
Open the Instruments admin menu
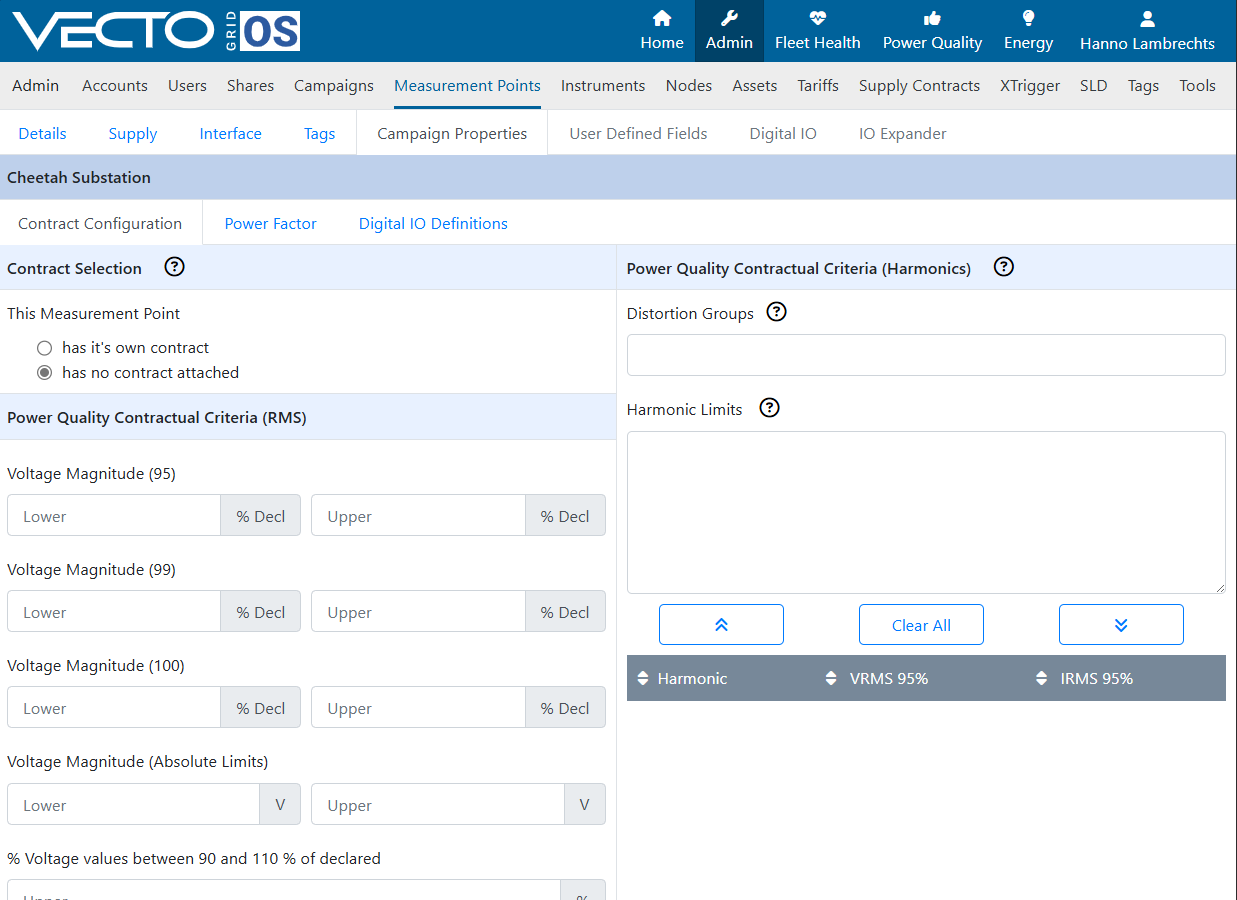click(x=603, y=86)
